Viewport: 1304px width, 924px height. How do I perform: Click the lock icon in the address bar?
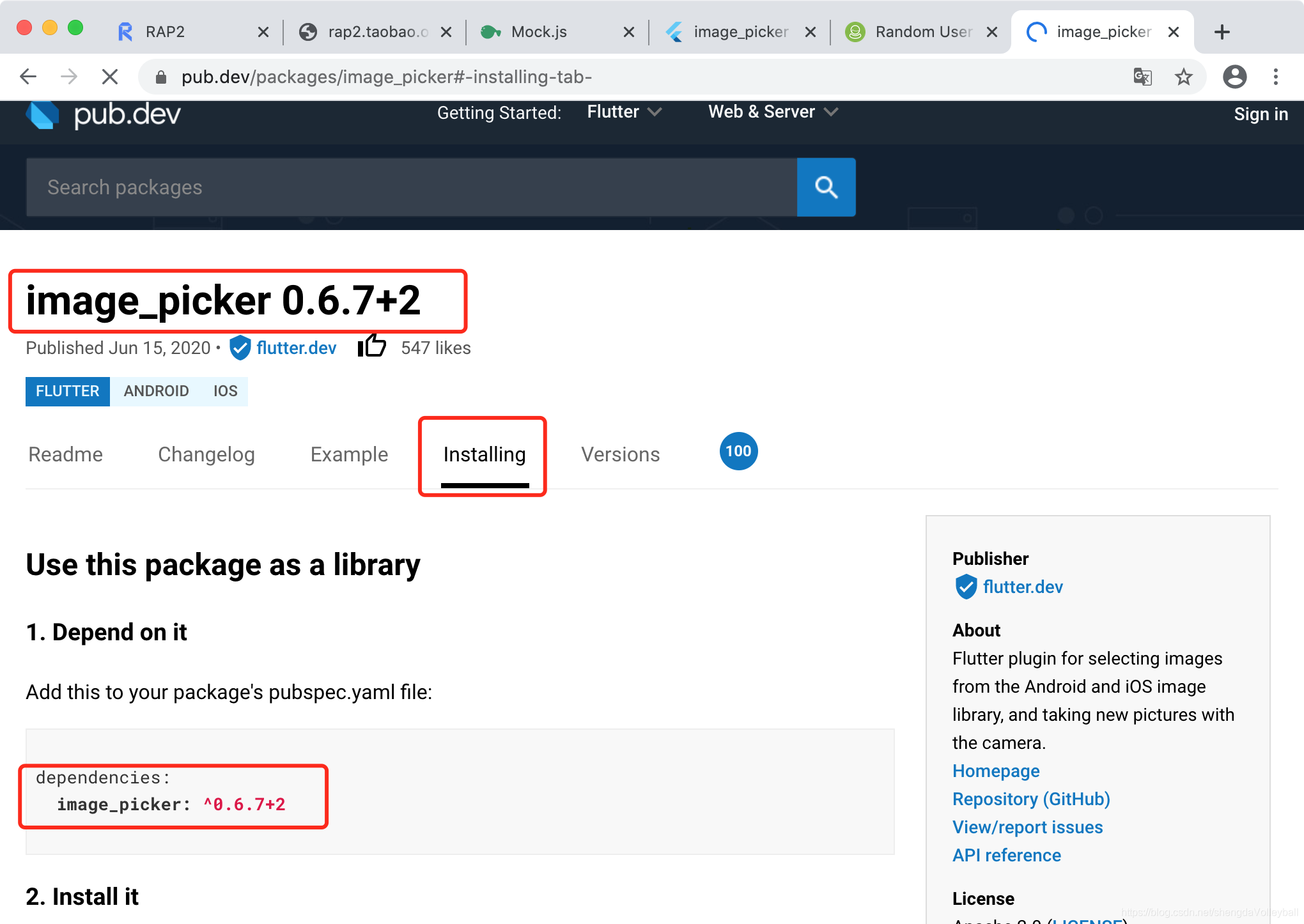point(161,77)
